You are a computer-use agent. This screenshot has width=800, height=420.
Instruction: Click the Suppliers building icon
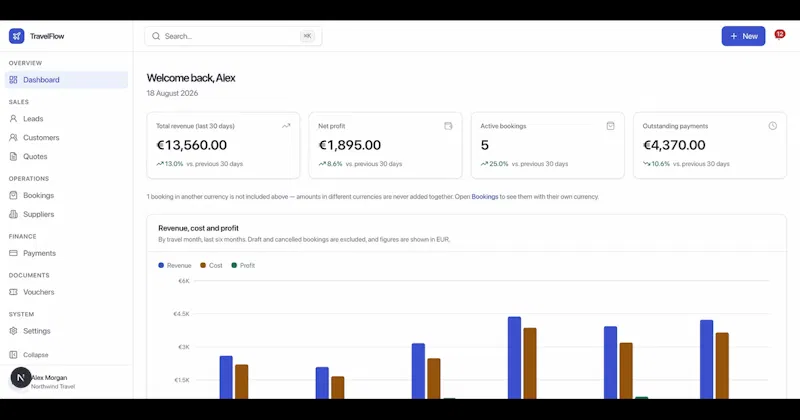click(x=13, y=214)
